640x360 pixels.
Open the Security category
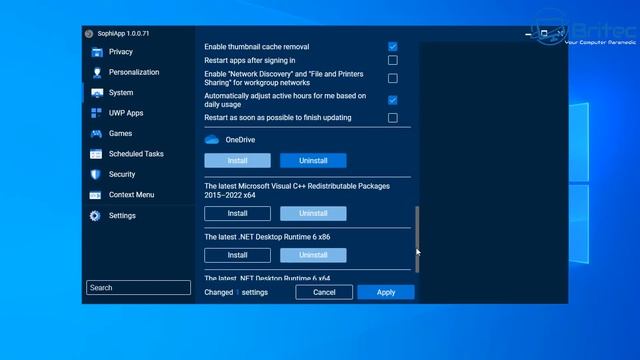pos(122,174)
